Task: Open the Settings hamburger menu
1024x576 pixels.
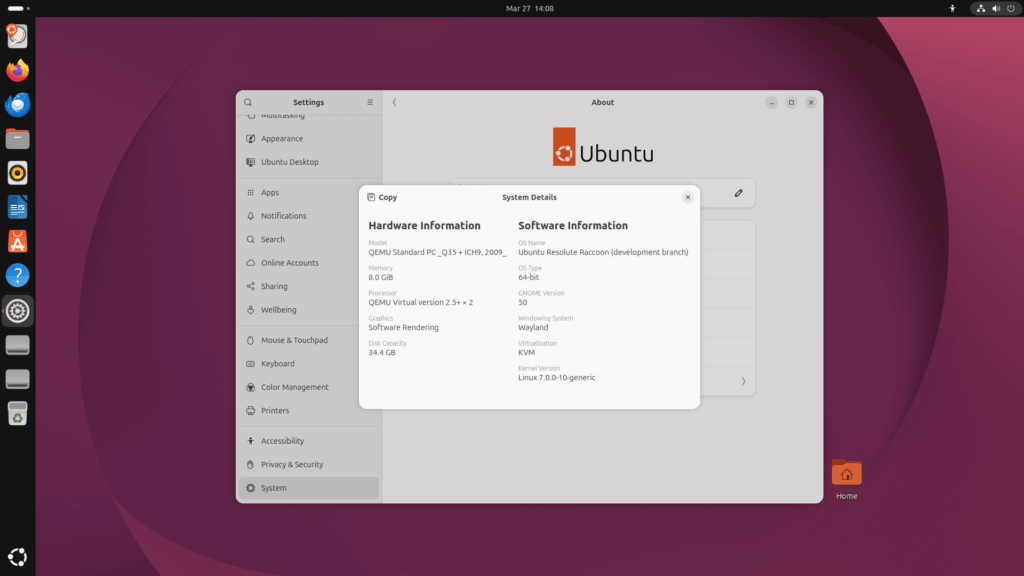Action: (x=370, y=102)
